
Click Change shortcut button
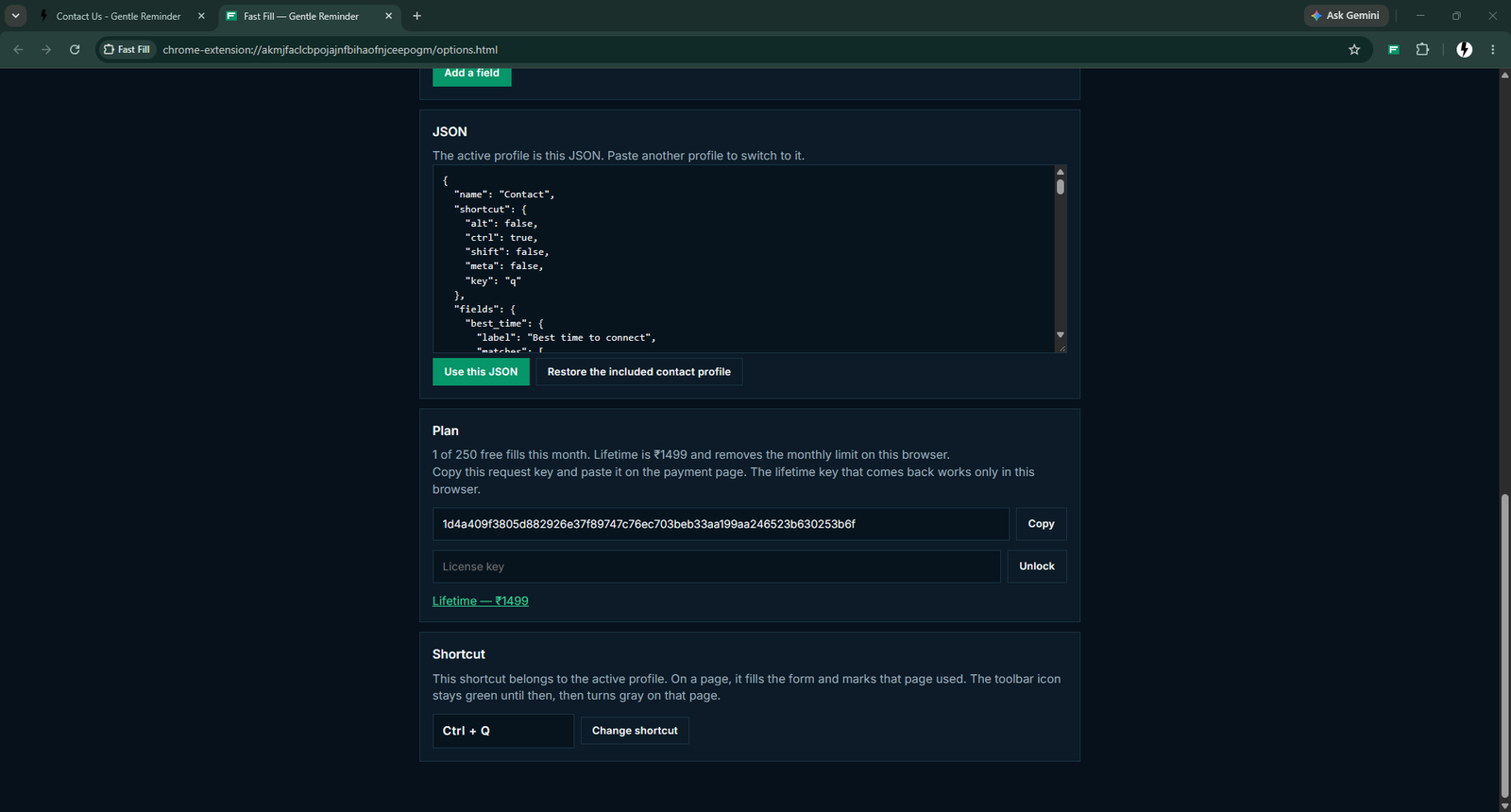click(x=635, y=731)
